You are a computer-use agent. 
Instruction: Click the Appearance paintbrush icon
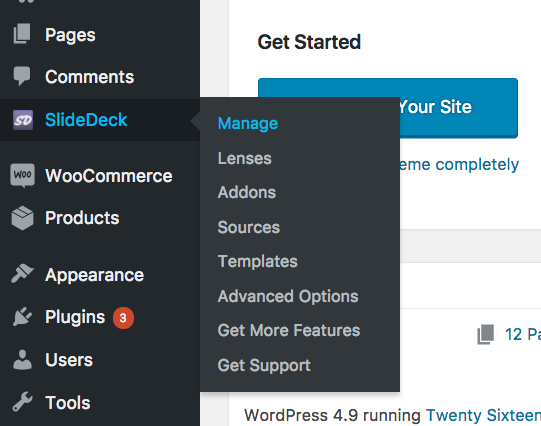tap(22, 274)
